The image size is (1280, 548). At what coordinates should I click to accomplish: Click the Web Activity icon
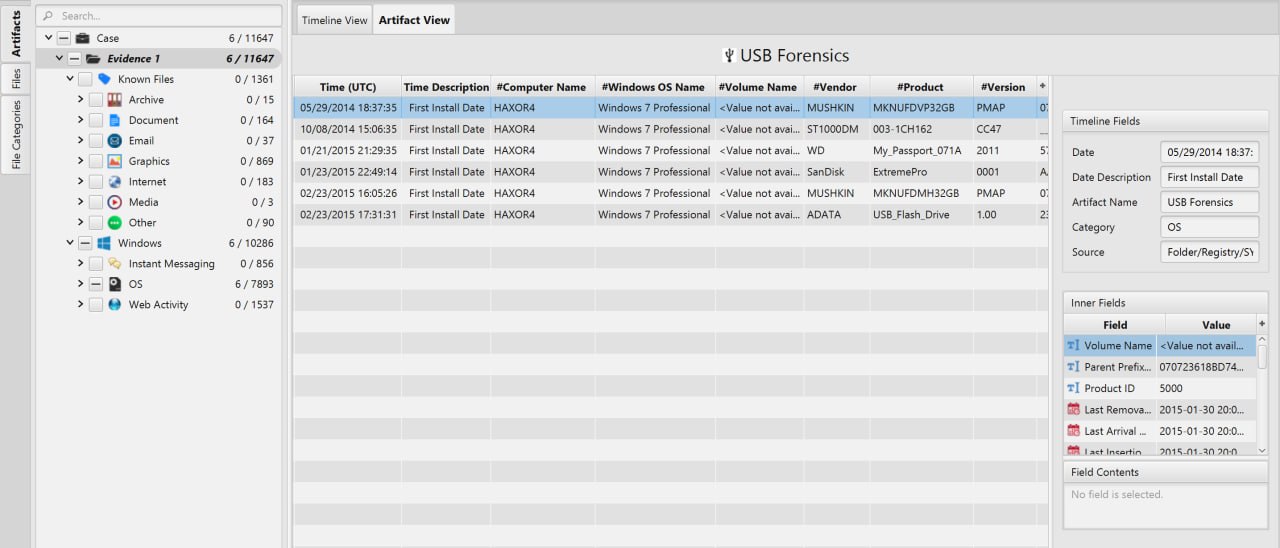point(115,305)
